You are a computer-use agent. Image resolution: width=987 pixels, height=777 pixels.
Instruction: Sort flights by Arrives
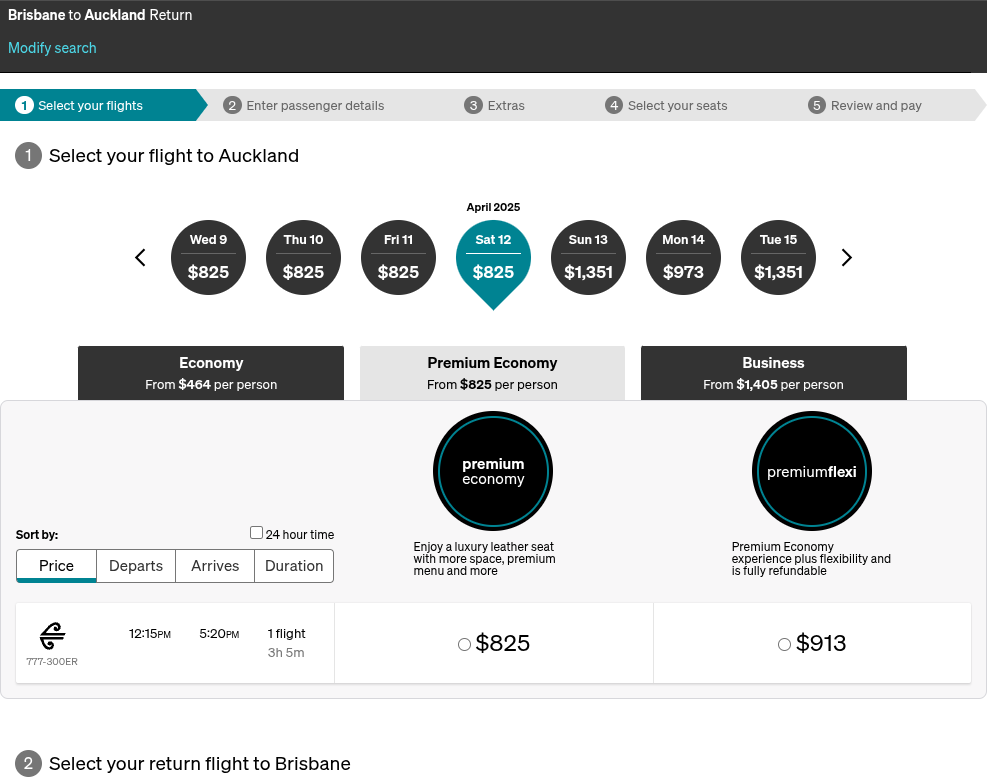tap(215, 566)
